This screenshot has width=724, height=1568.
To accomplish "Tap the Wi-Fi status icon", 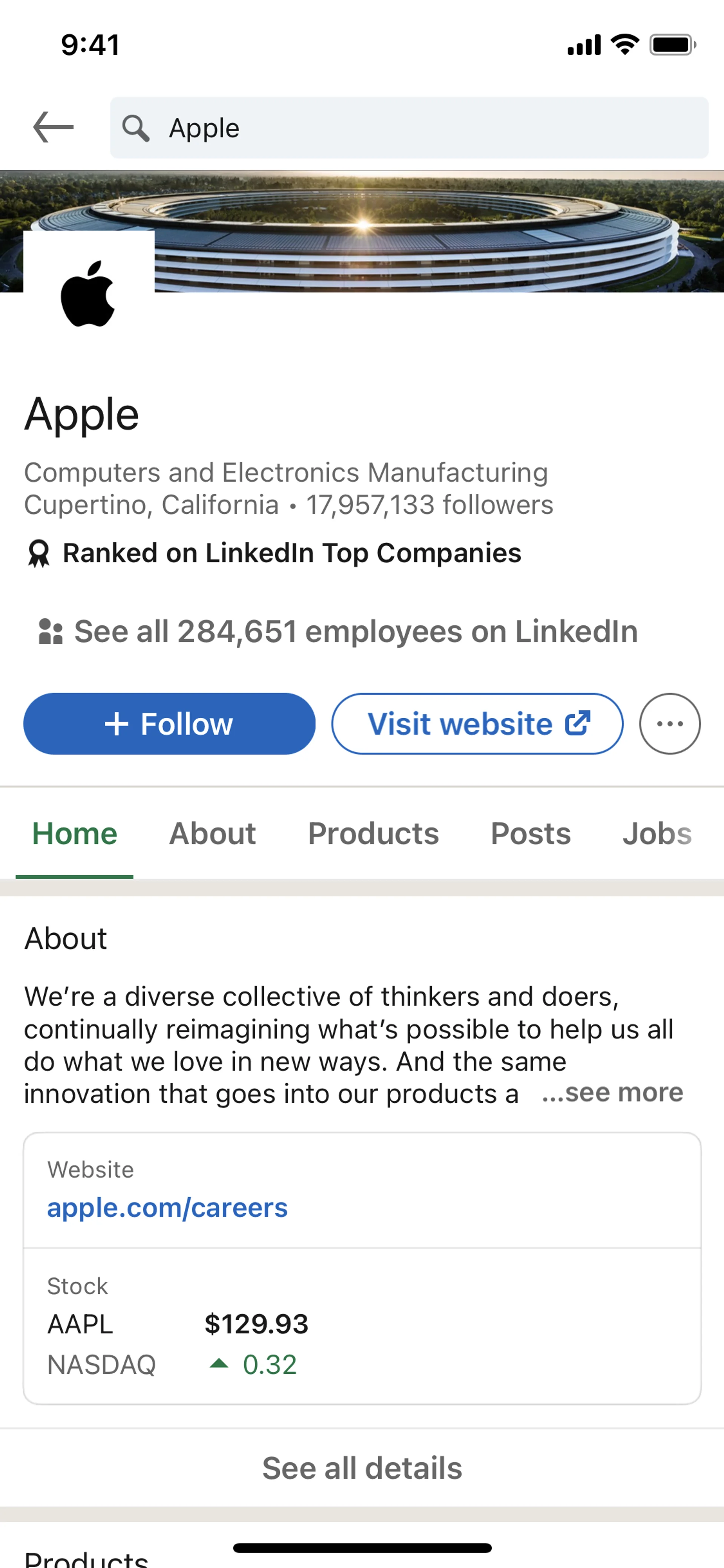I will point(624,45).
